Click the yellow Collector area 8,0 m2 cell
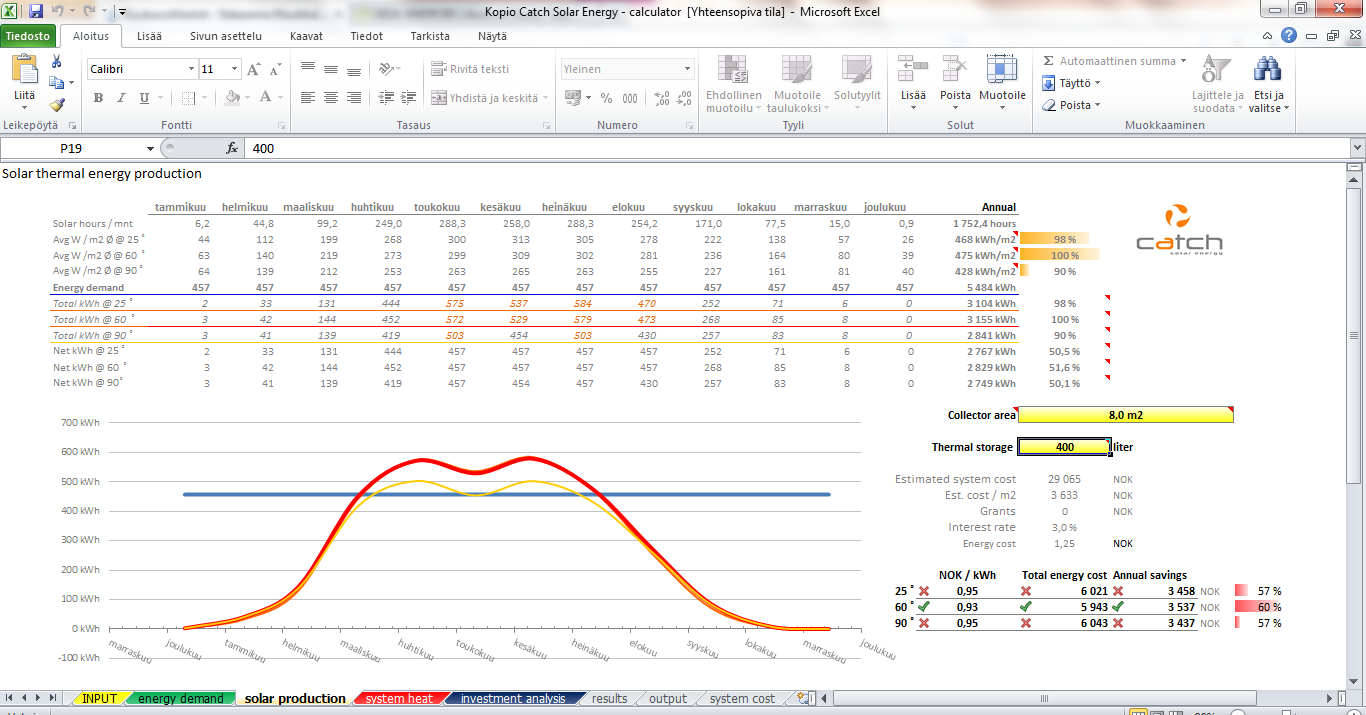Image resolution: width=1366 pixels, height=715 pixels. point(1125,414)
